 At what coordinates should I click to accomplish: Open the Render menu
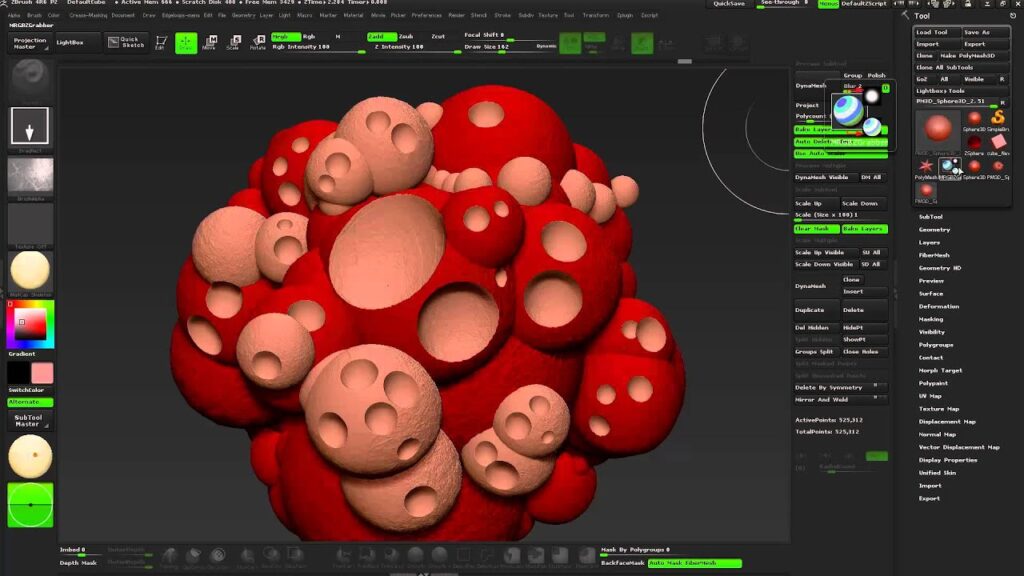tap(456, 15)
